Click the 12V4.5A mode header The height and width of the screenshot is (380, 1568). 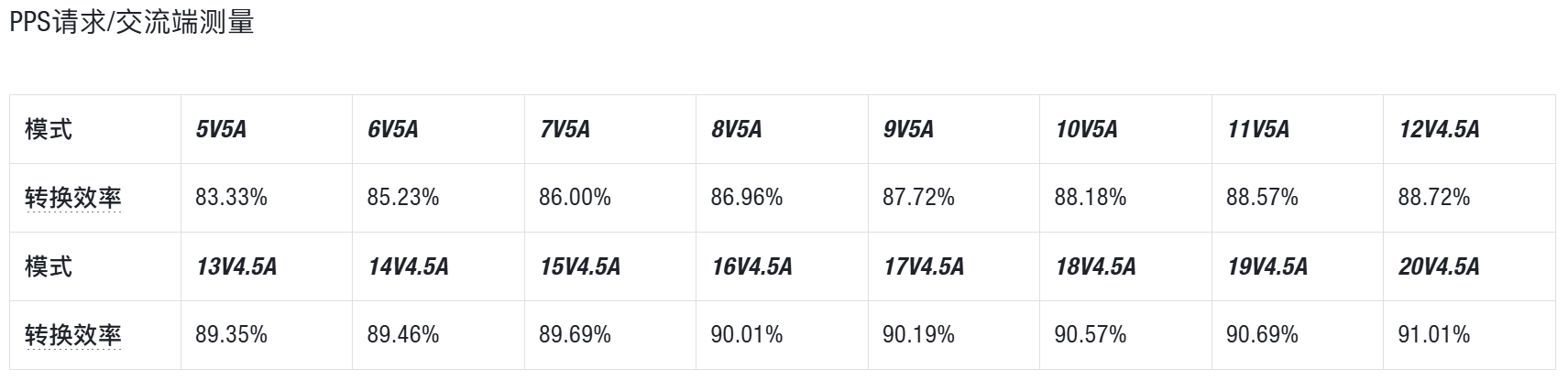tap(1439, 129)
